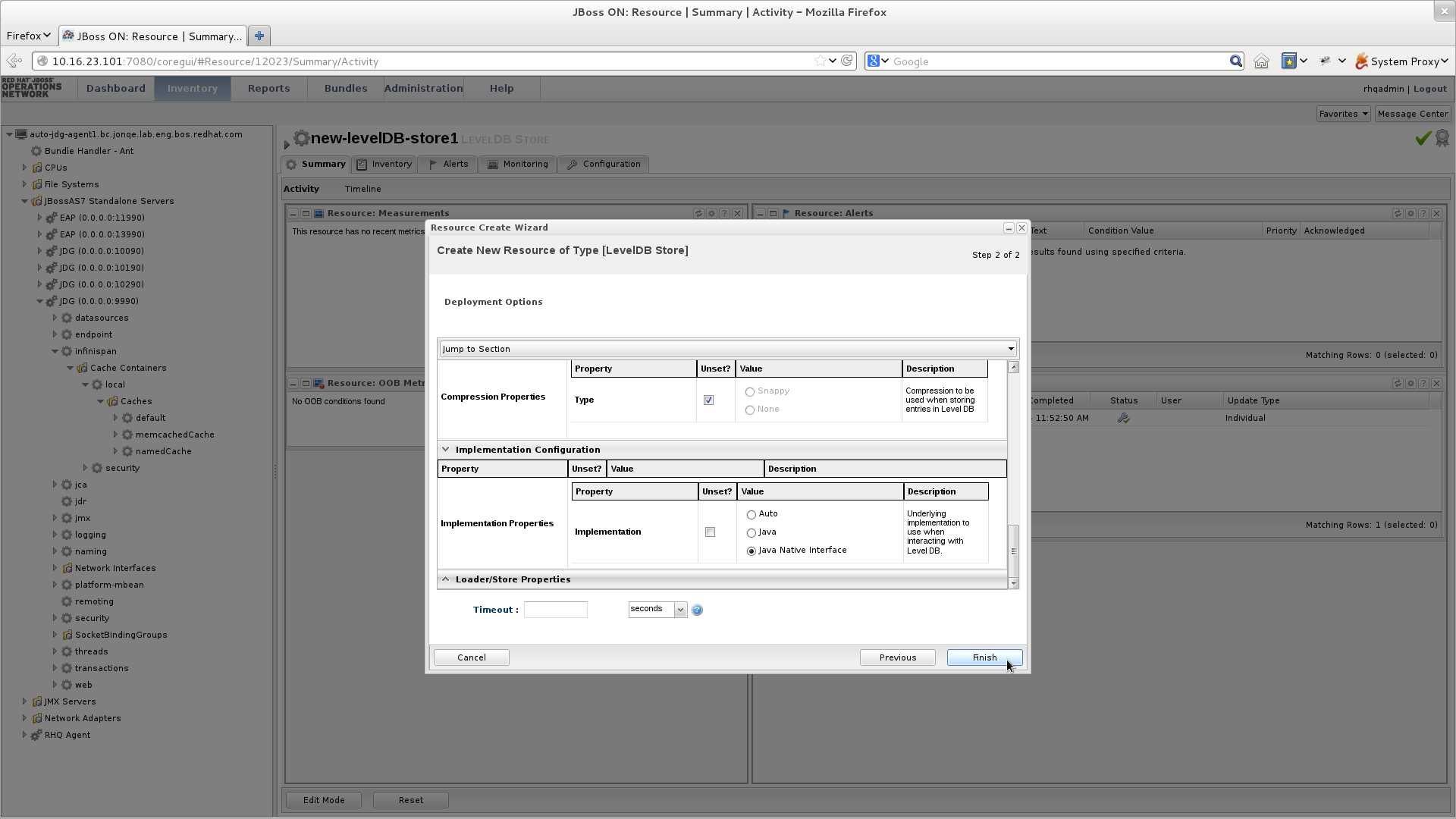Select the Java Native Interface radio button
The width and height of the screenshot is (1456, 819).
(x=751, y=550)
